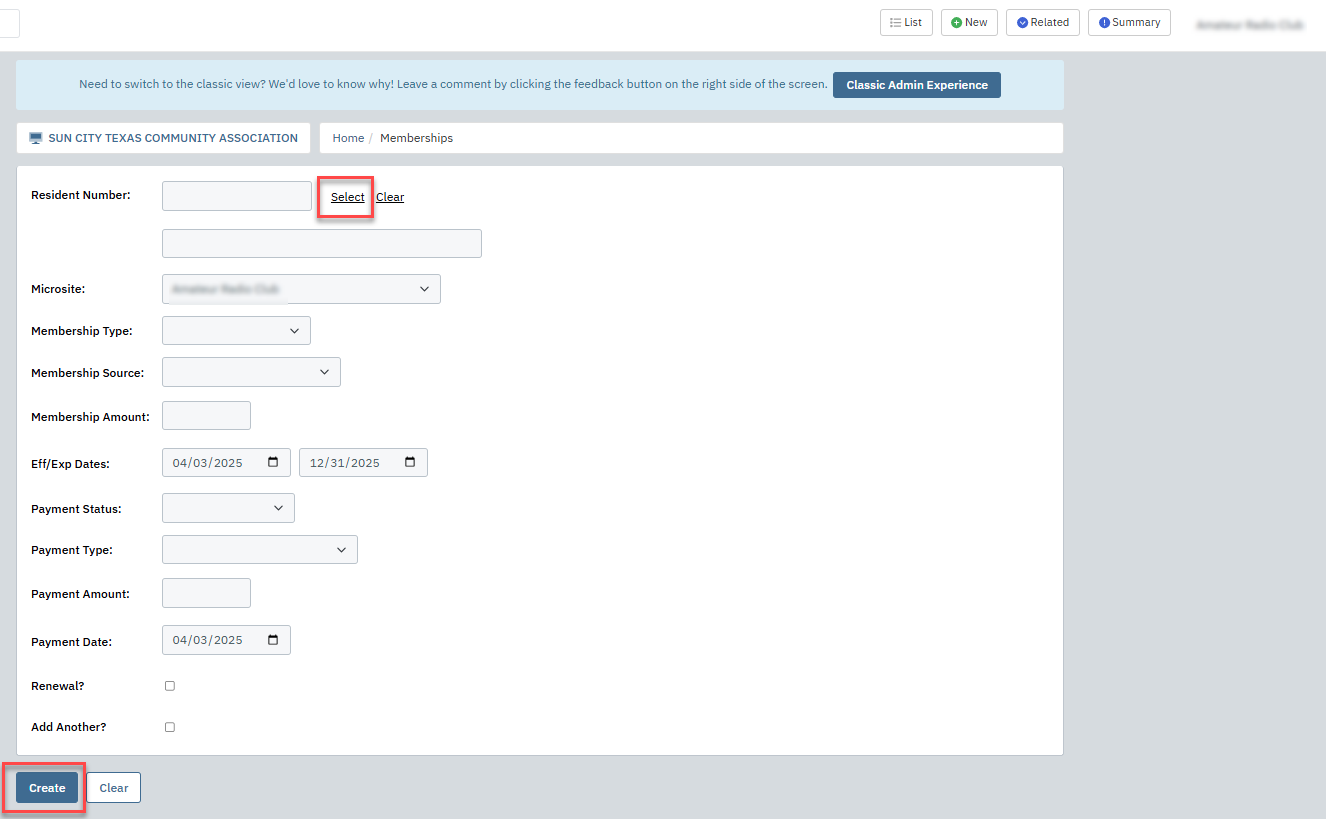Image resolution: width=1326 pixels, height=819 pixels.
Task: Open calendar picker for Payment Date
Action: (x=274, y=640)
